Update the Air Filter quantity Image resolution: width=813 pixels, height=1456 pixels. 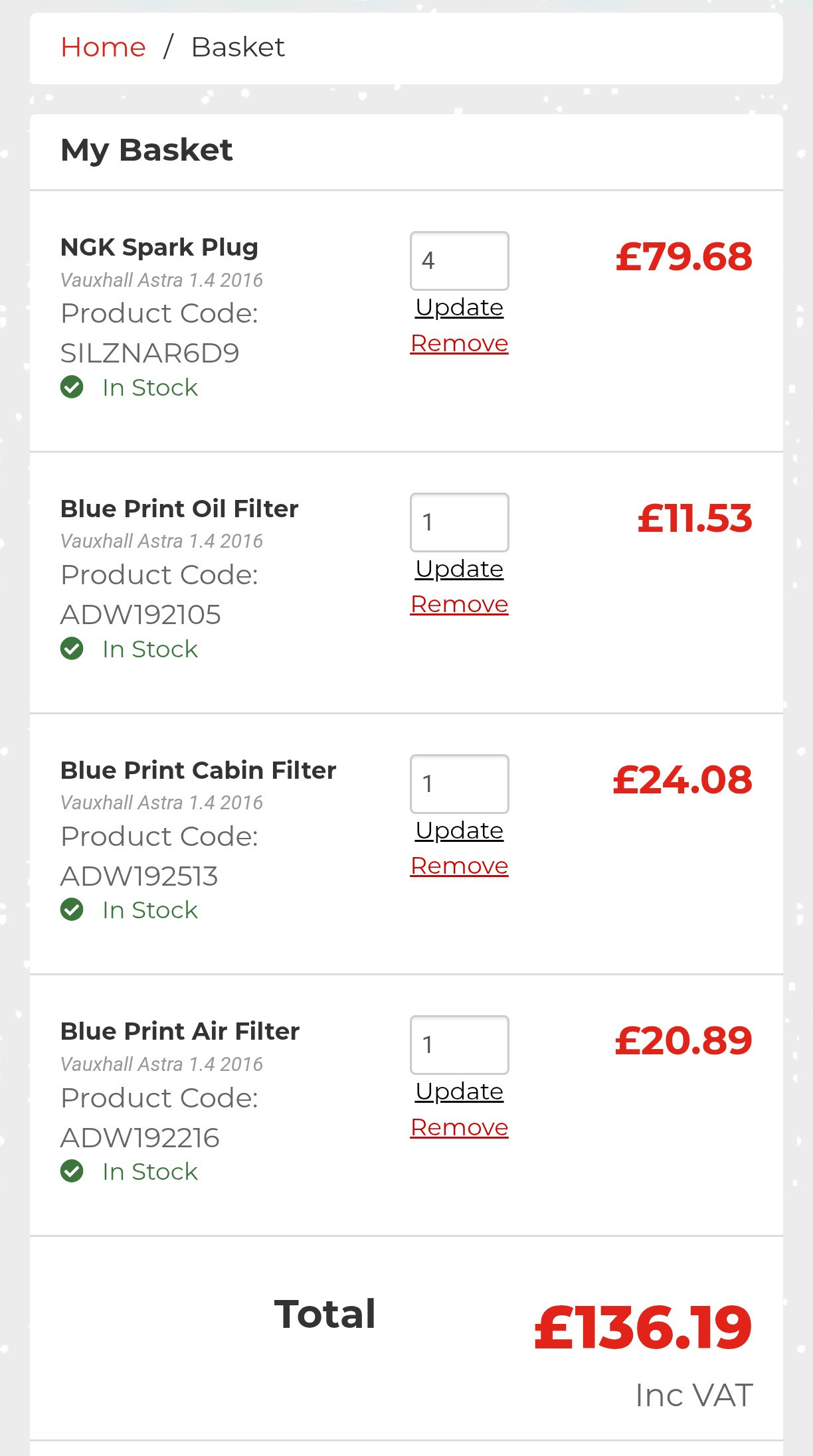click(459, 1092)
